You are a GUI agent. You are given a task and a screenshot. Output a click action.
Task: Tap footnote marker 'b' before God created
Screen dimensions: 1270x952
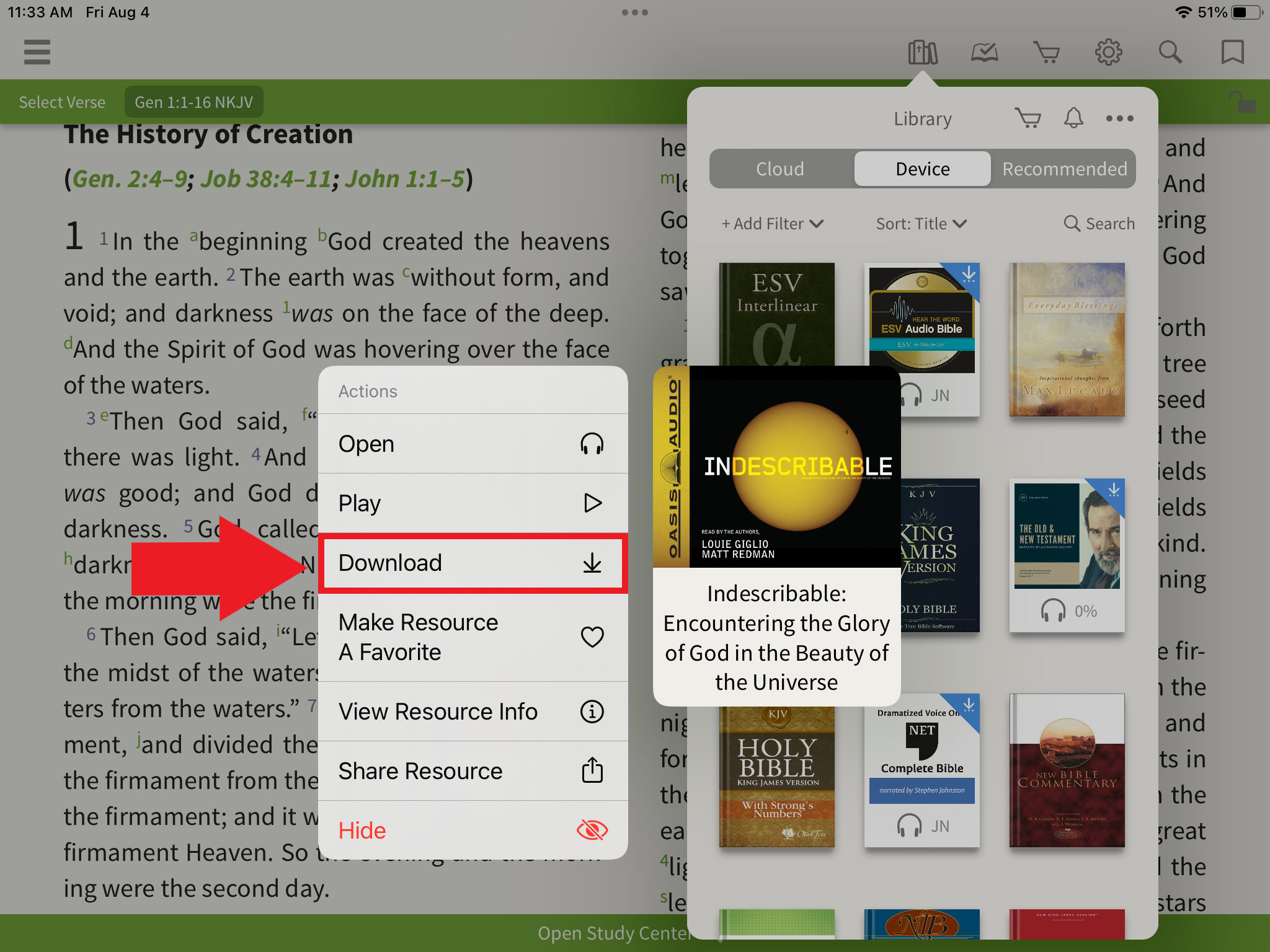point(322,236)
